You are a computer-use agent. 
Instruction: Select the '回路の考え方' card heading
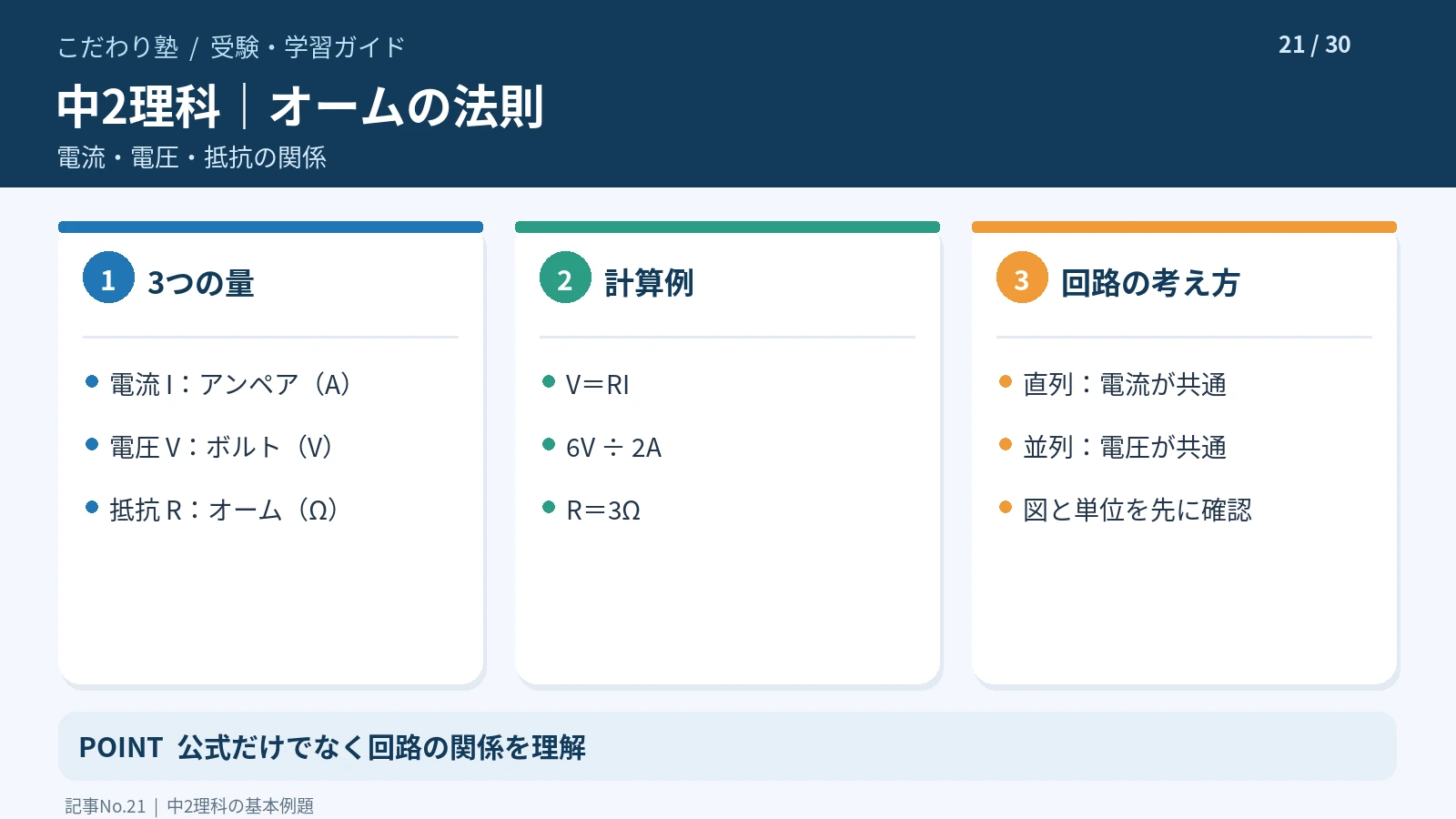pyautogui.click(x=1150, y=283)
